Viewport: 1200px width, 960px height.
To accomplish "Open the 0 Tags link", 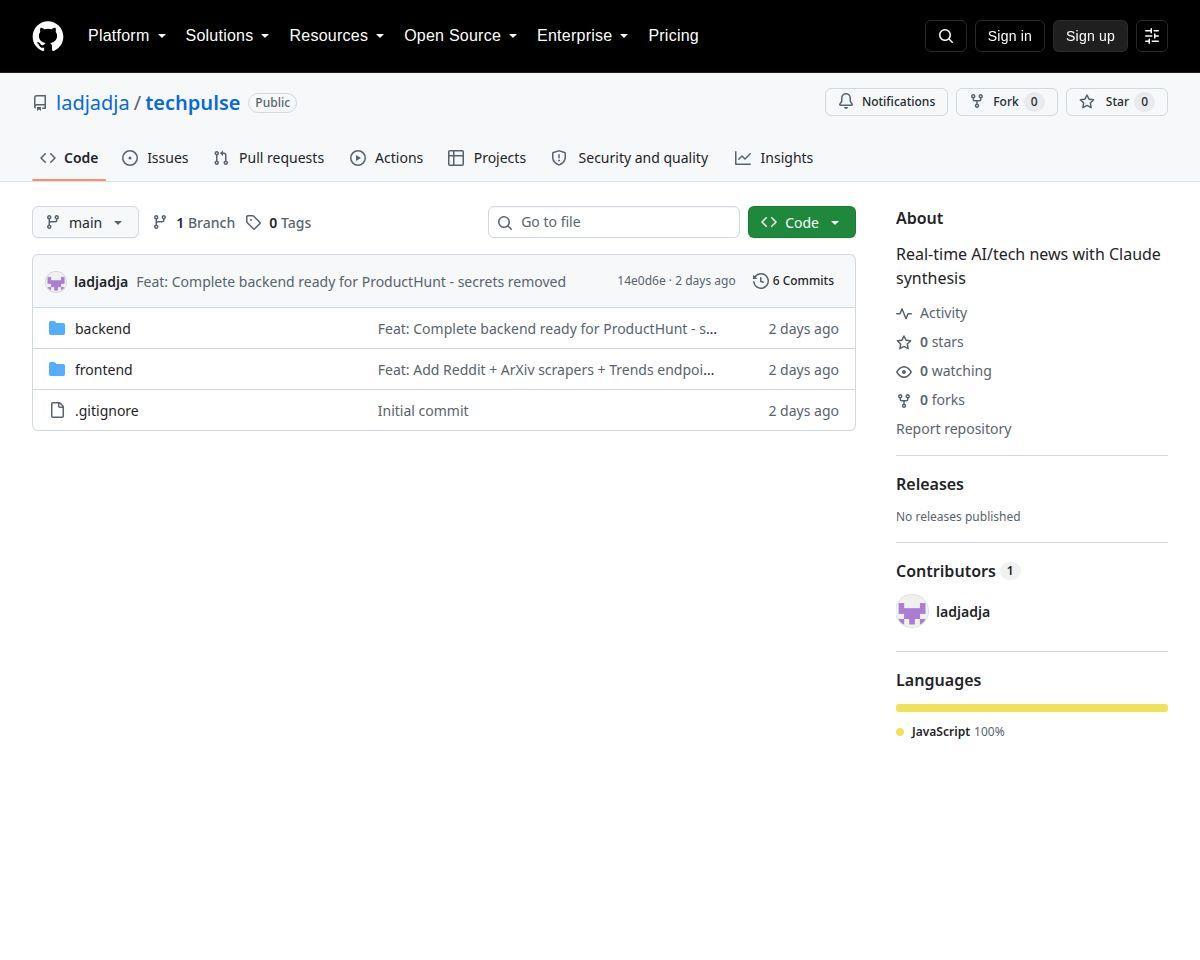I will 279,223.
